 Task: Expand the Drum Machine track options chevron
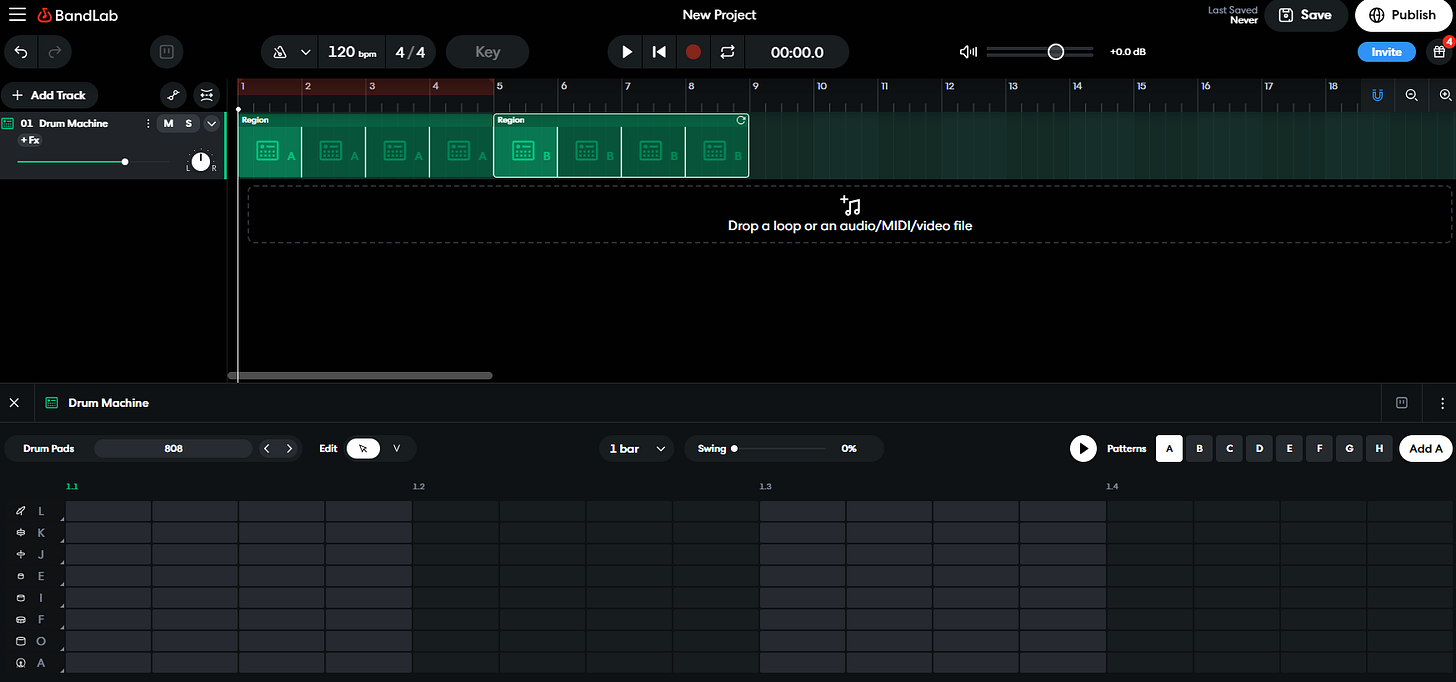point(211,123)
